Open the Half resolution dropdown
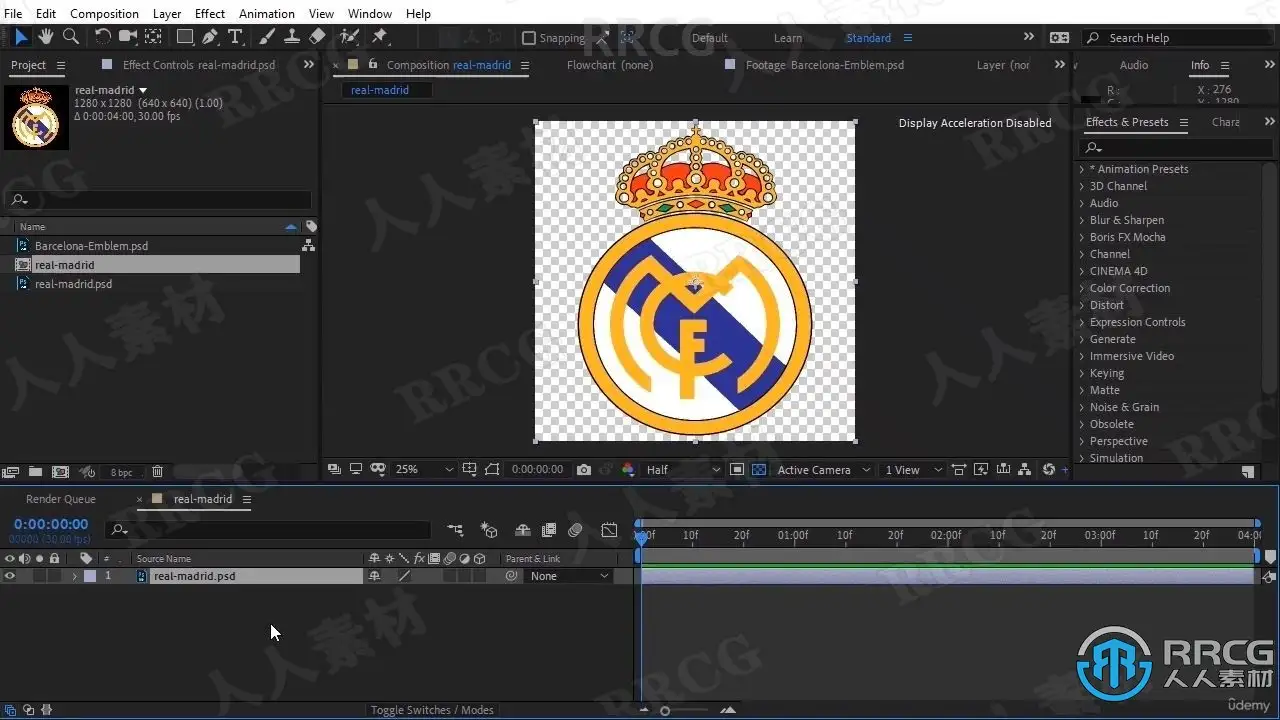Screen dimensions: 1280x720 [x=683, y=469]
